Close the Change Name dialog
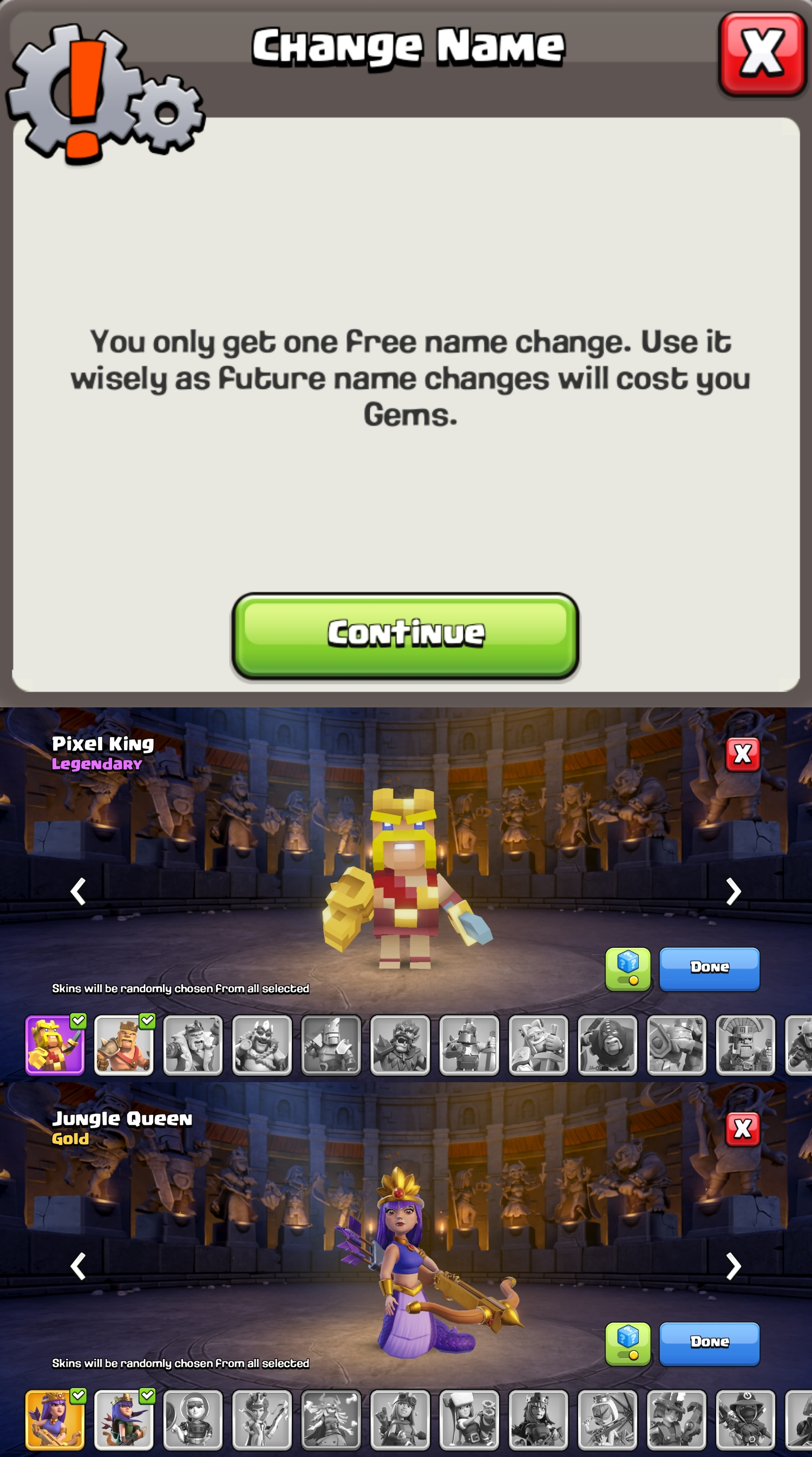 (762, 54)
